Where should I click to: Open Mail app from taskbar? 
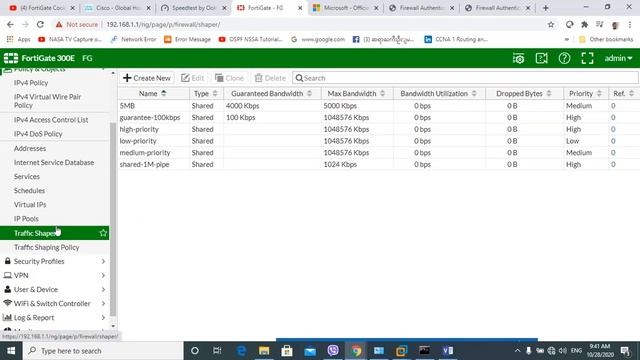coord(310,351)
